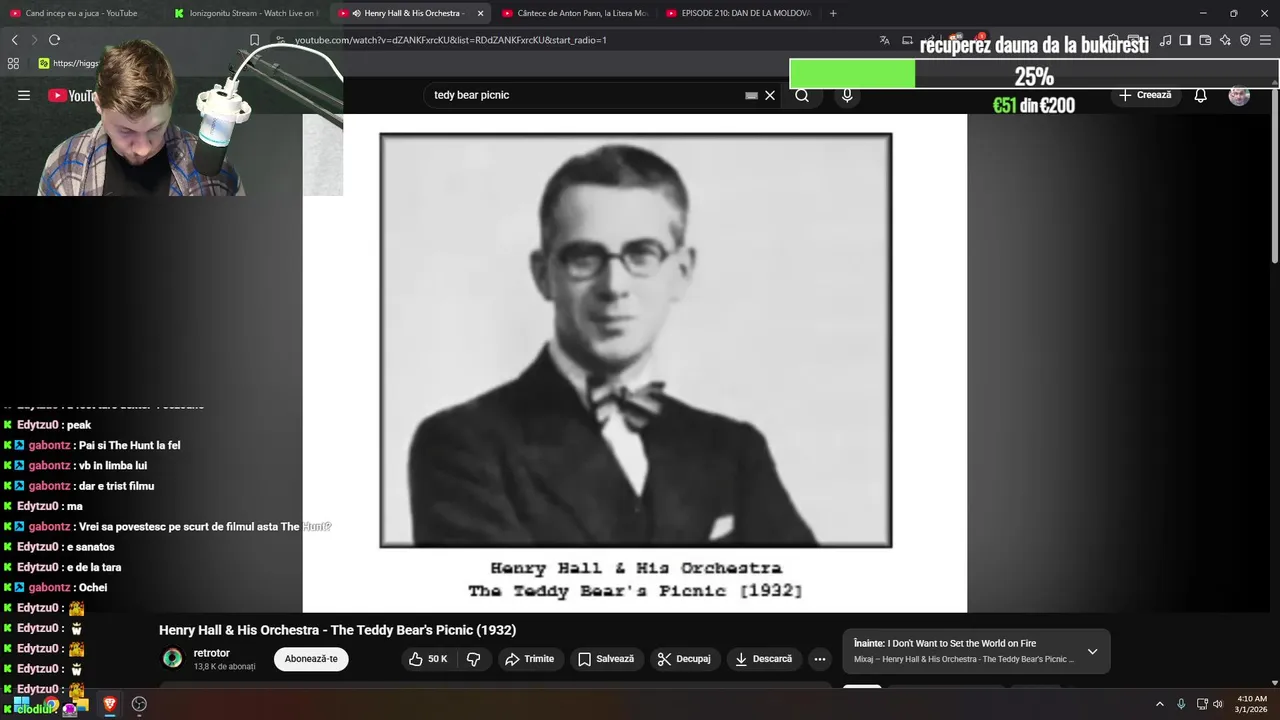Open the YouTube account avatar menu
The width and height of the screenshot is (1280, 720).
point(1239,95)
